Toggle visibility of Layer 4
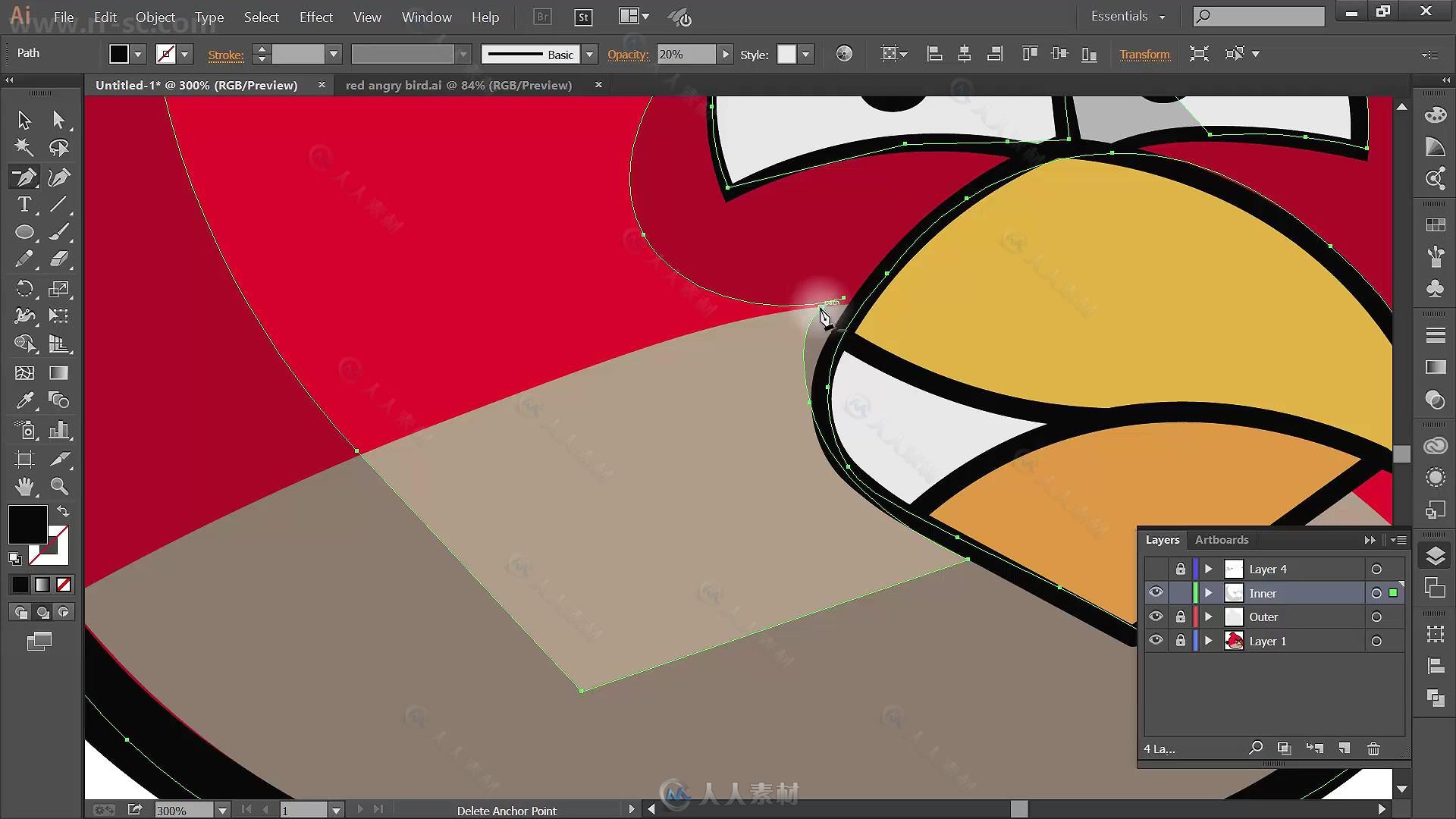The height and width of the screenshot is (819, 1456). (1156, 568)
